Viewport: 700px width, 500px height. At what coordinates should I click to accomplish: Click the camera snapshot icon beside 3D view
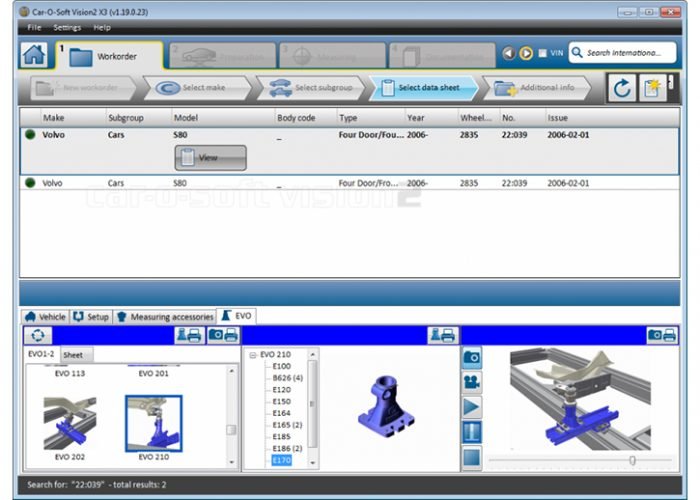point(472,357)
